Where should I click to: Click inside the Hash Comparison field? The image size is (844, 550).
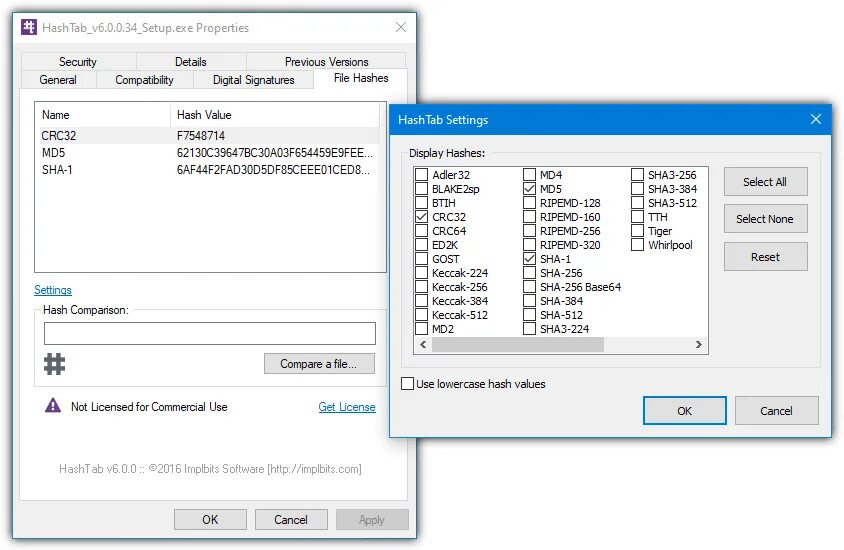pyautogui.click(x=210, y=334)
